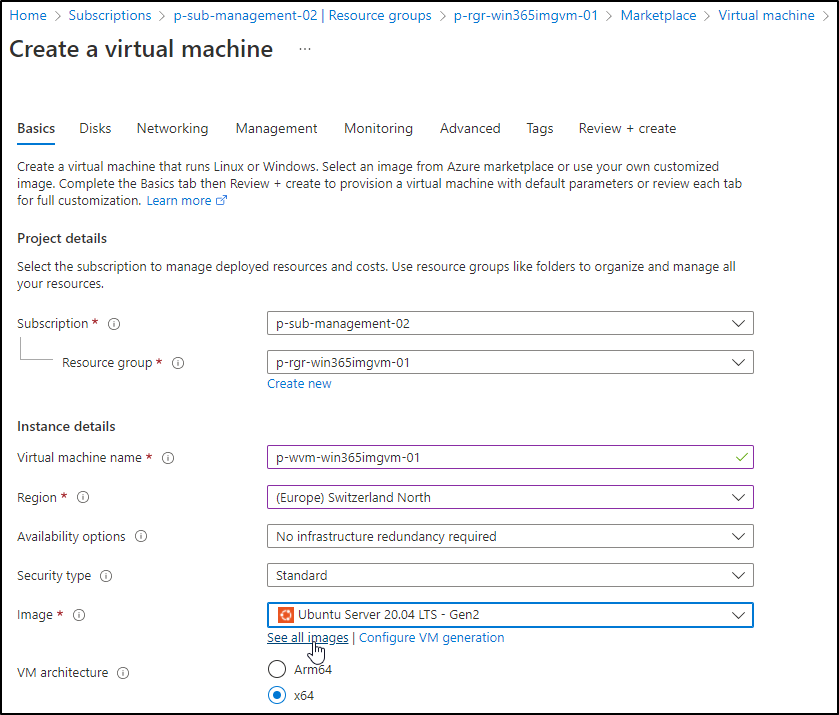Click the Create a virtual machine title
Screen dimensions: 839x715
(x=141, y=49)
